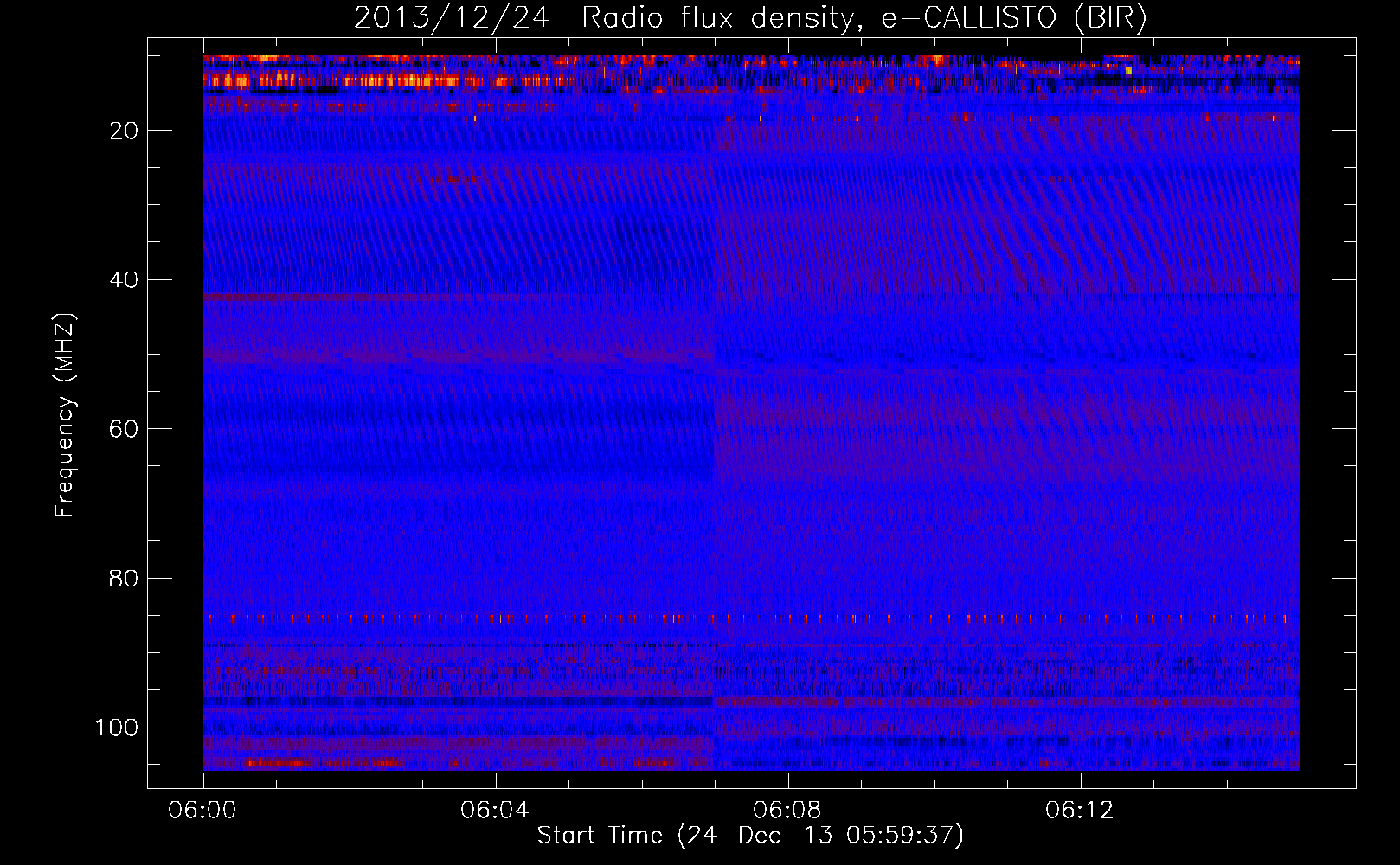Click the '06:00' time tick label
Screen dimensions: 1400x865
click(202, 811)
